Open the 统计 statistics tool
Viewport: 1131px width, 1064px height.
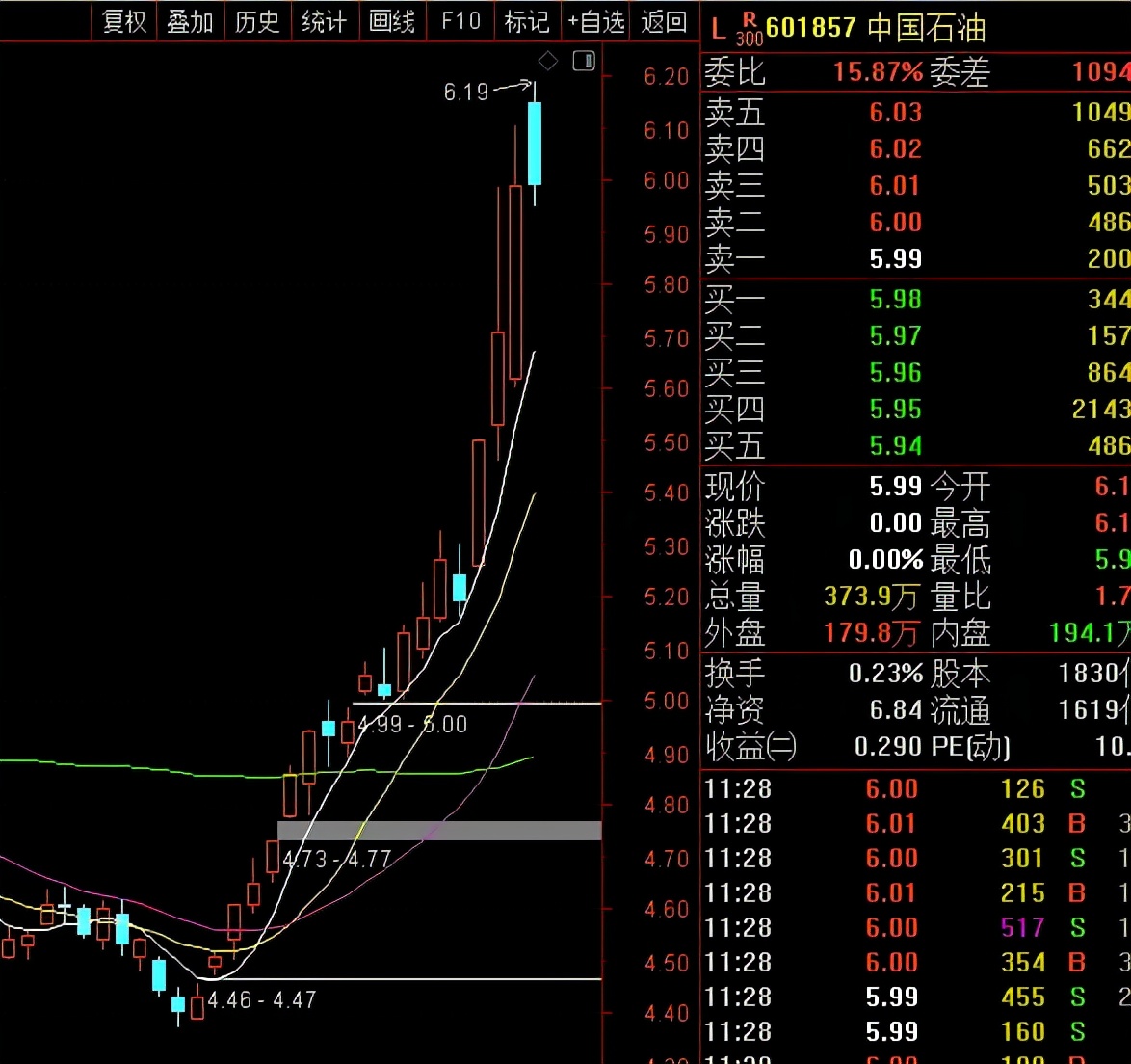pos(325,21)
